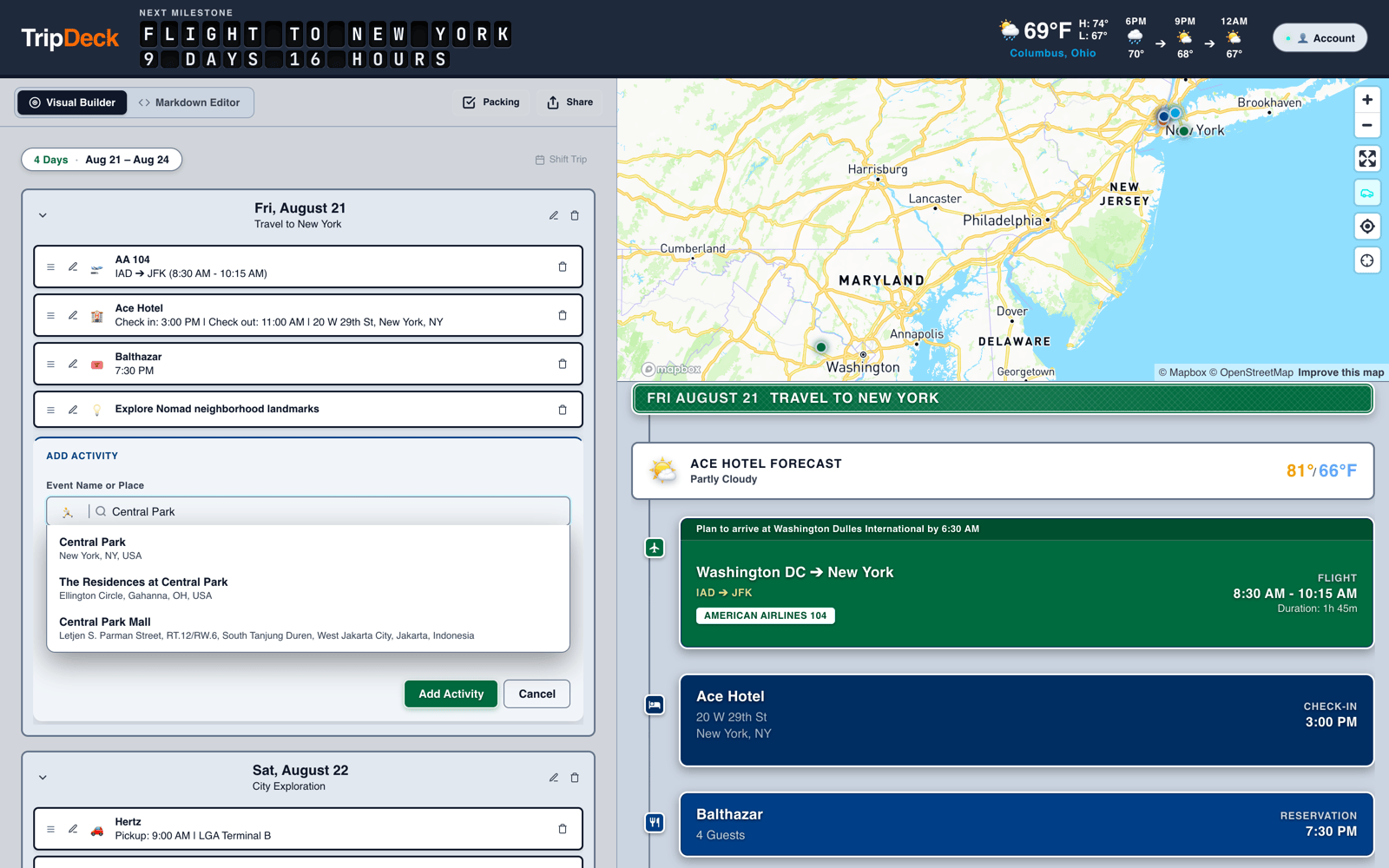Click the green Washington map marker
Image resolution: width=1389 pixels, height=868 pixels.
point(821,347)
